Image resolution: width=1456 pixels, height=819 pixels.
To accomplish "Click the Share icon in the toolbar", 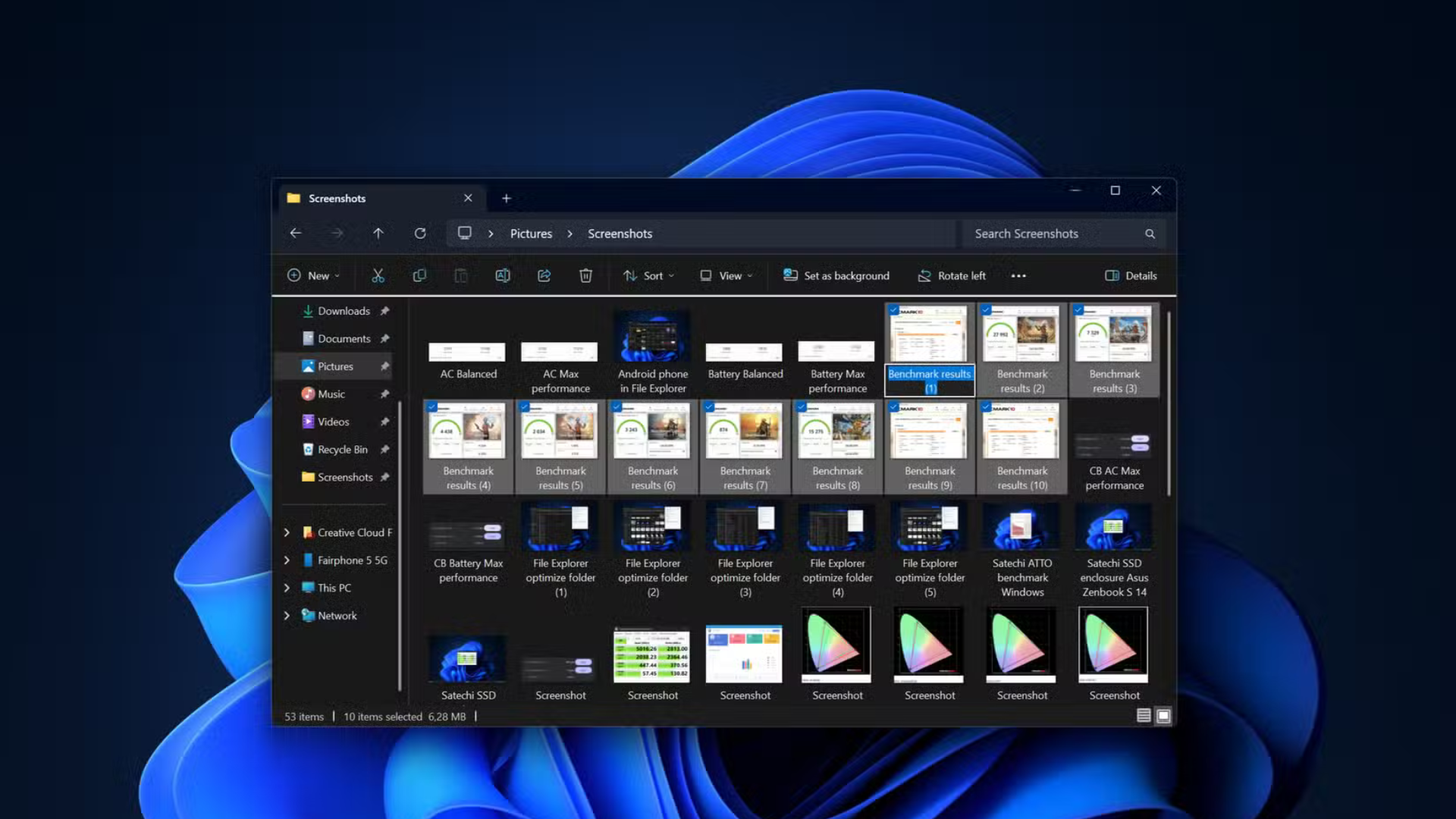I will (544, 275).
